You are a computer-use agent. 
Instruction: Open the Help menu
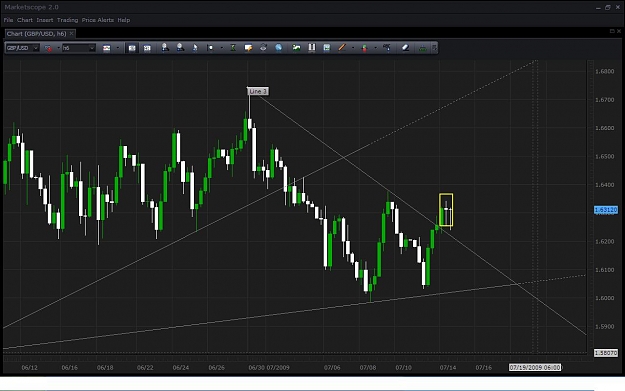[x=124, y=20]
